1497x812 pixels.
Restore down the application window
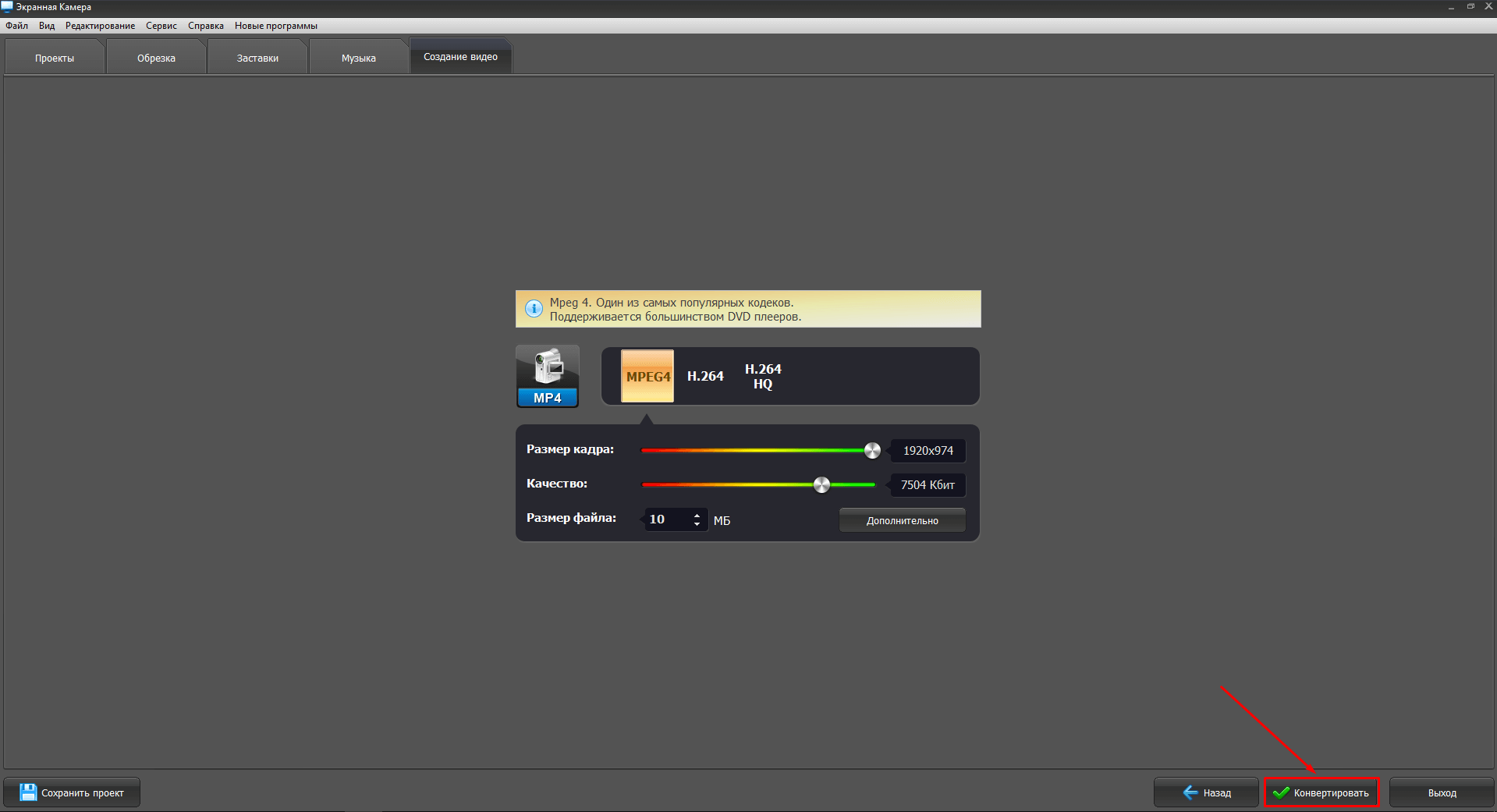pos(1470,7)
